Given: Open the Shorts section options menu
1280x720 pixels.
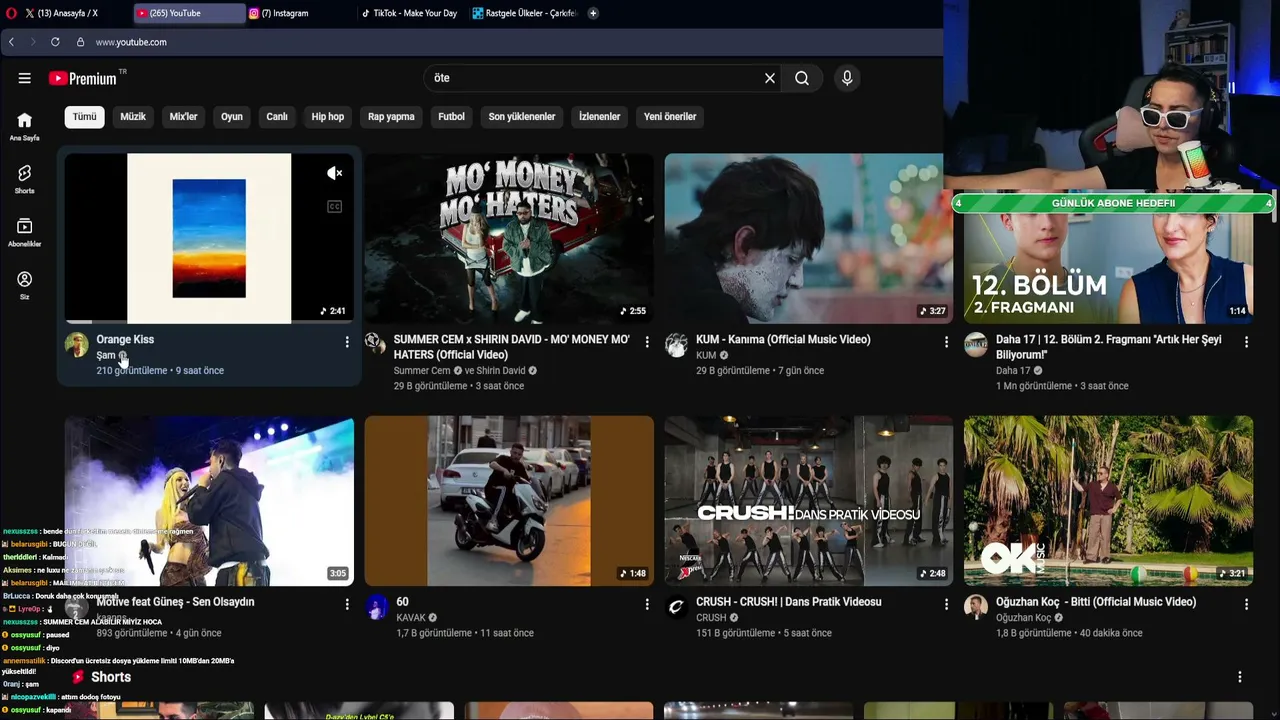Looking at the screenshot, I should tap(1240, 677).
